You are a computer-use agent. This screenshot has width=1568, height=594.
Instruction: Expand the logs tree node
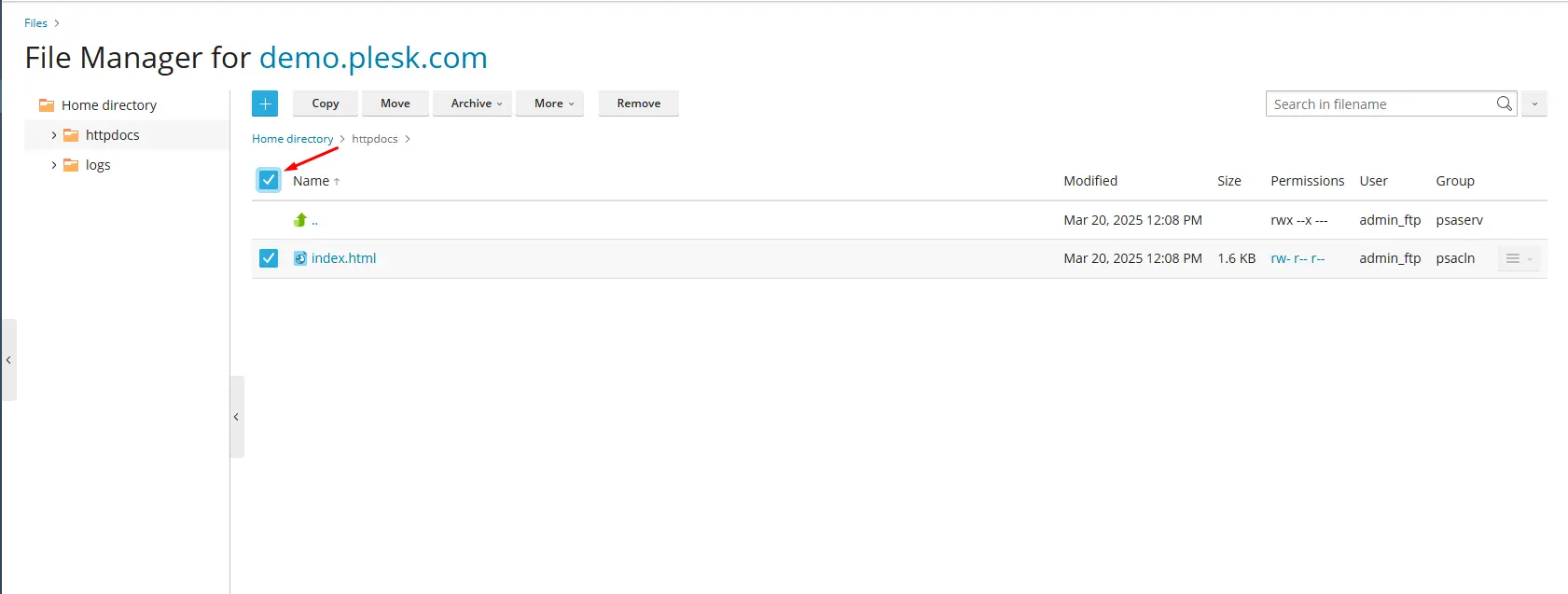(54, 165)
